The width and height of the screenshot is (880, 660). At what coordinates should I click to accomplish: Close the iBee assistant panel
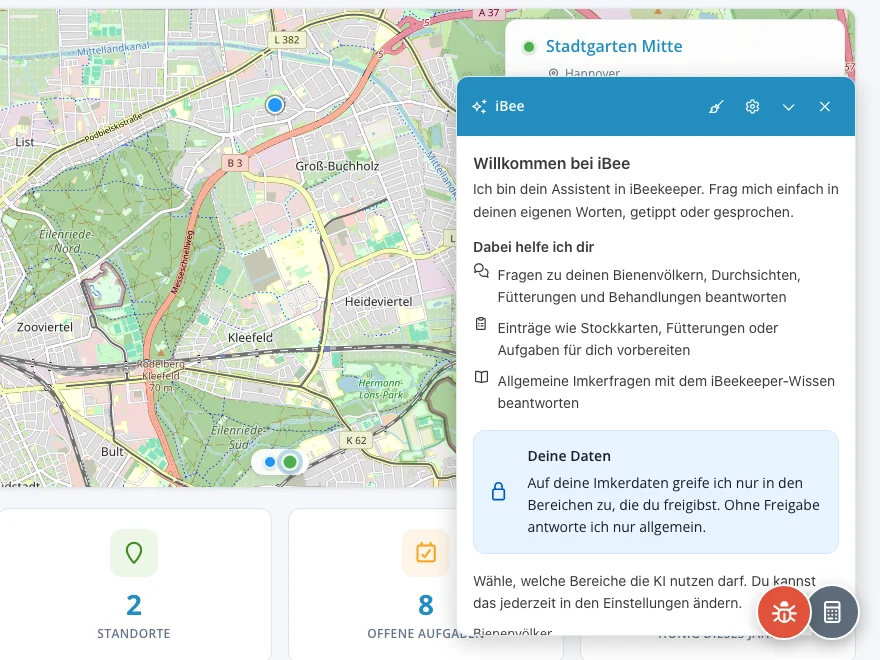point(824,107)
